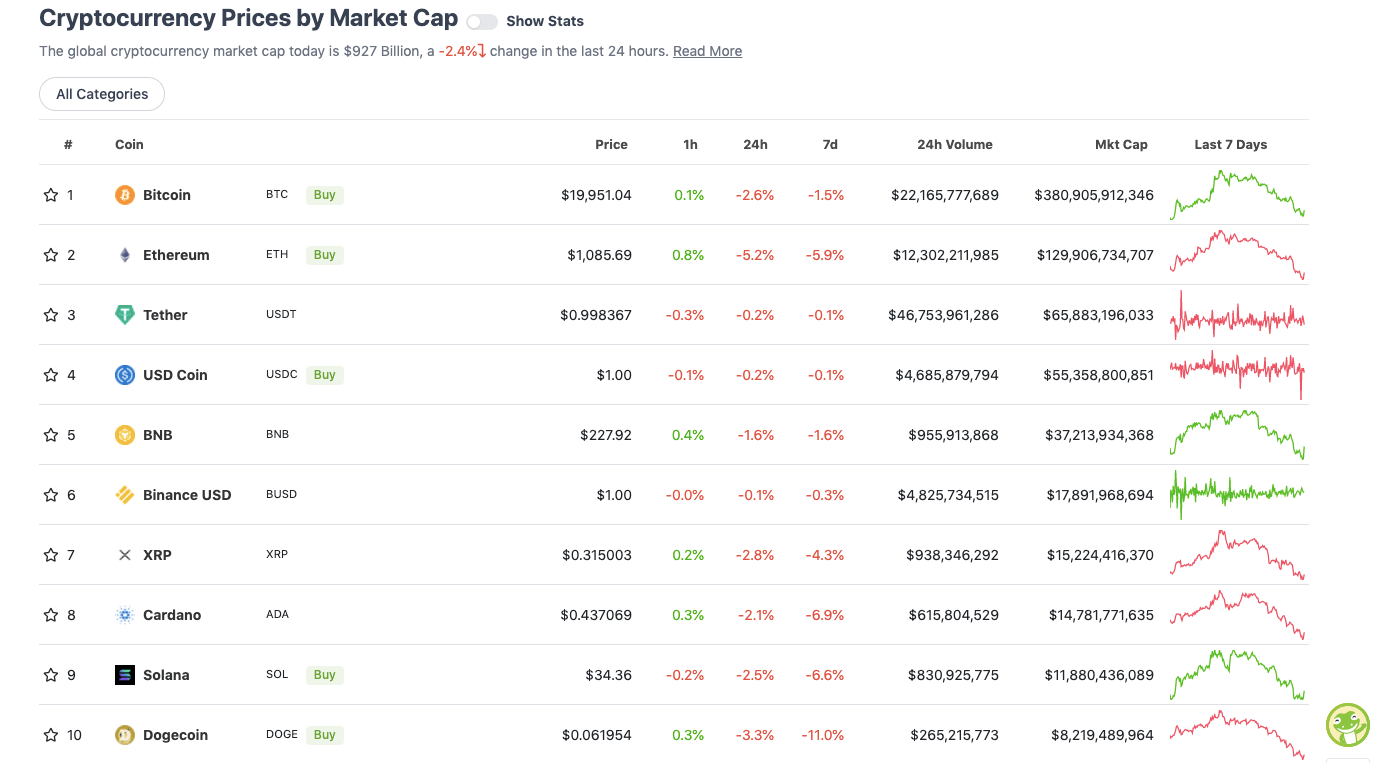This screenshot has width=1384, height=763.
Task: Sort by the # rank column
Action: point(68,144)
